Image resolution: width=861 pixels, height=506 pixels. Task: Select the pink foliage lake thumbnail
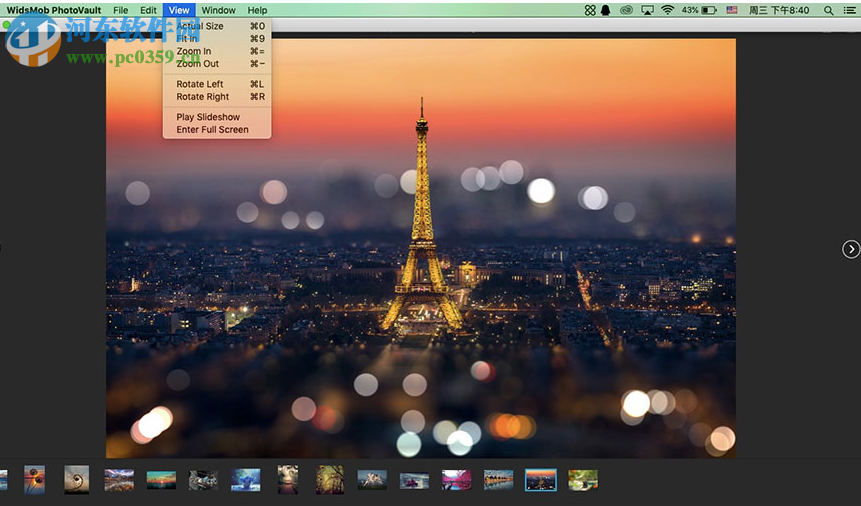point(456,480)
